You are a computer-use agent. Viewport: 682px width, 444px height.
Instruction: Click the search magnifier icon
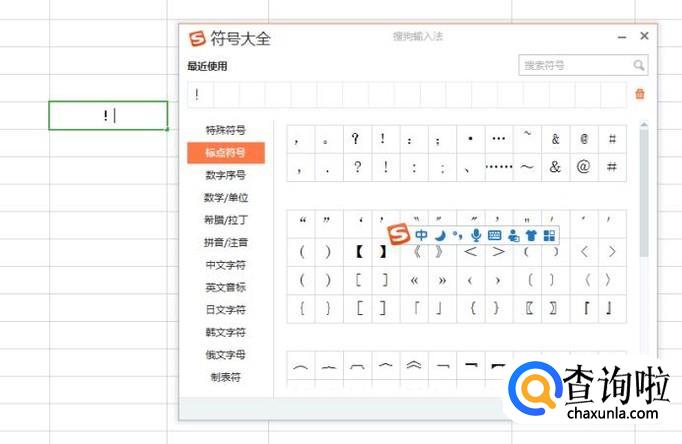pyautogui.click(x=638, y=65)
